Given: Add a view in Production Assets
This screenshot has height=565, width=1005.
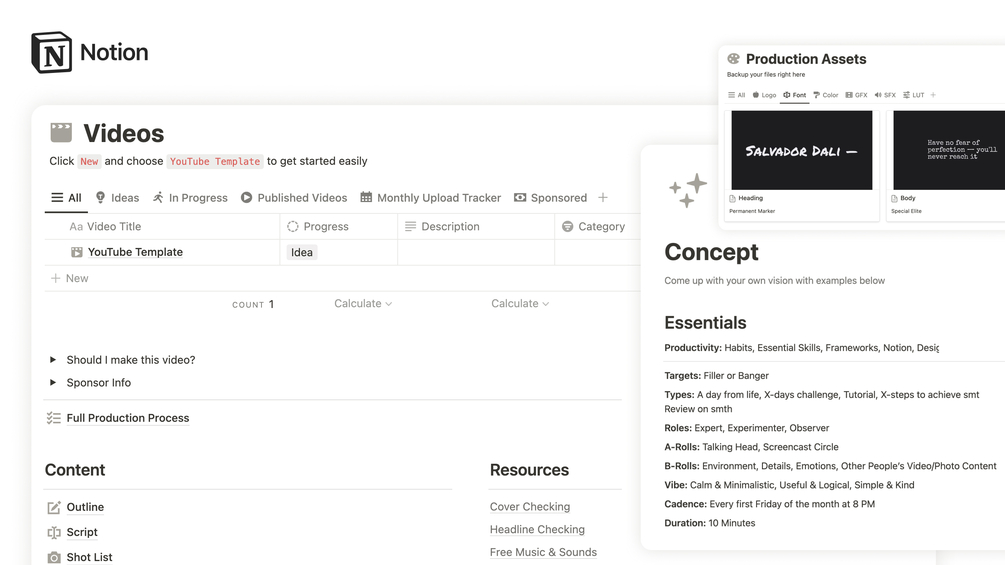Looking at the screenshot, I should click(x=933, y=95).
